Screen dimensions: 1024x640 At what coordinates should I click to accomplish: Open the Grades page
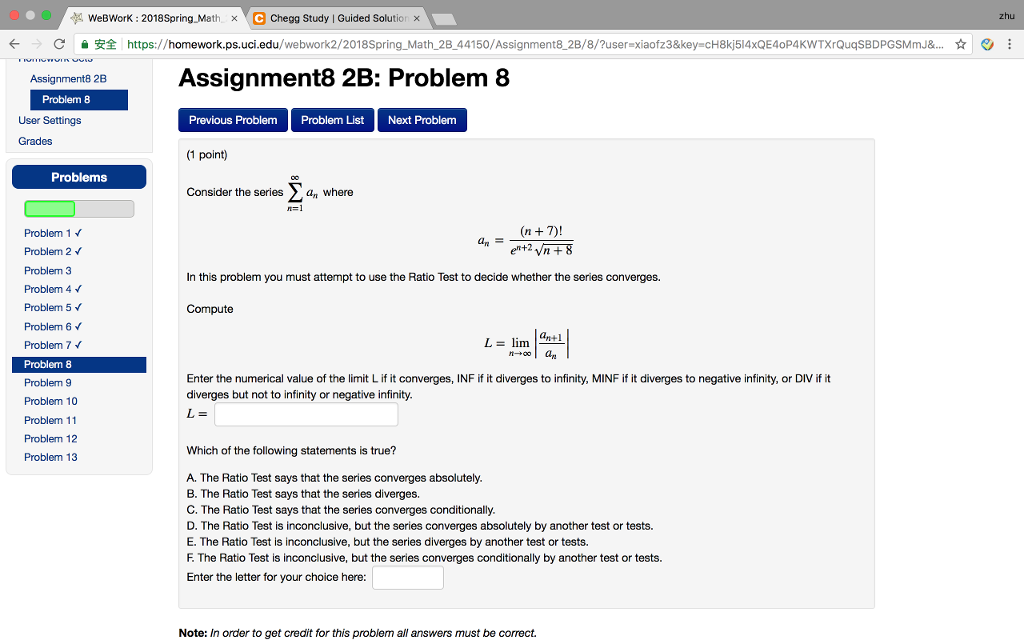[x=34, y=140]
